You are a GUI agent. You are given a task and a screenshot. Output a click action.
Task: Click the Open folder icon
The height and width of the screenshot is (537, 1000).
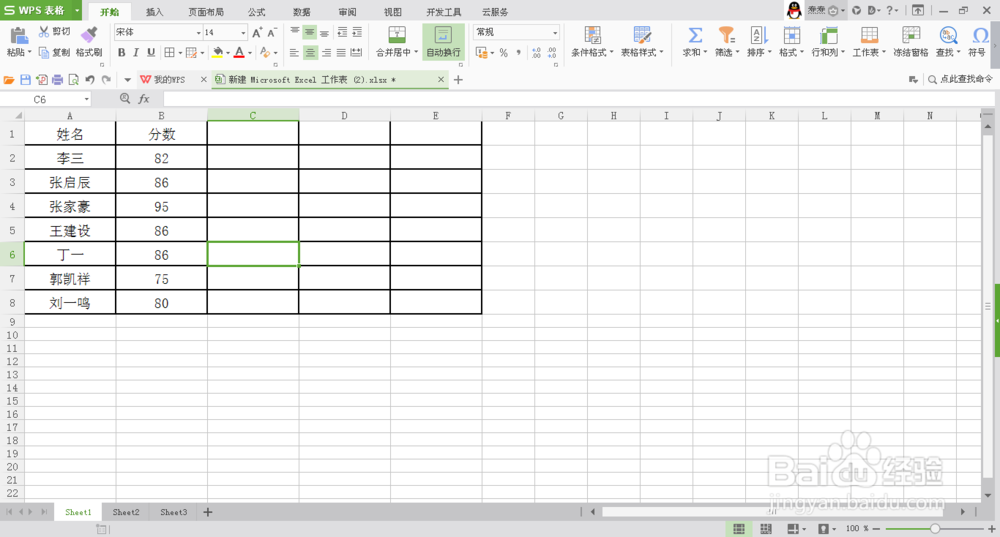pos(9,80)
